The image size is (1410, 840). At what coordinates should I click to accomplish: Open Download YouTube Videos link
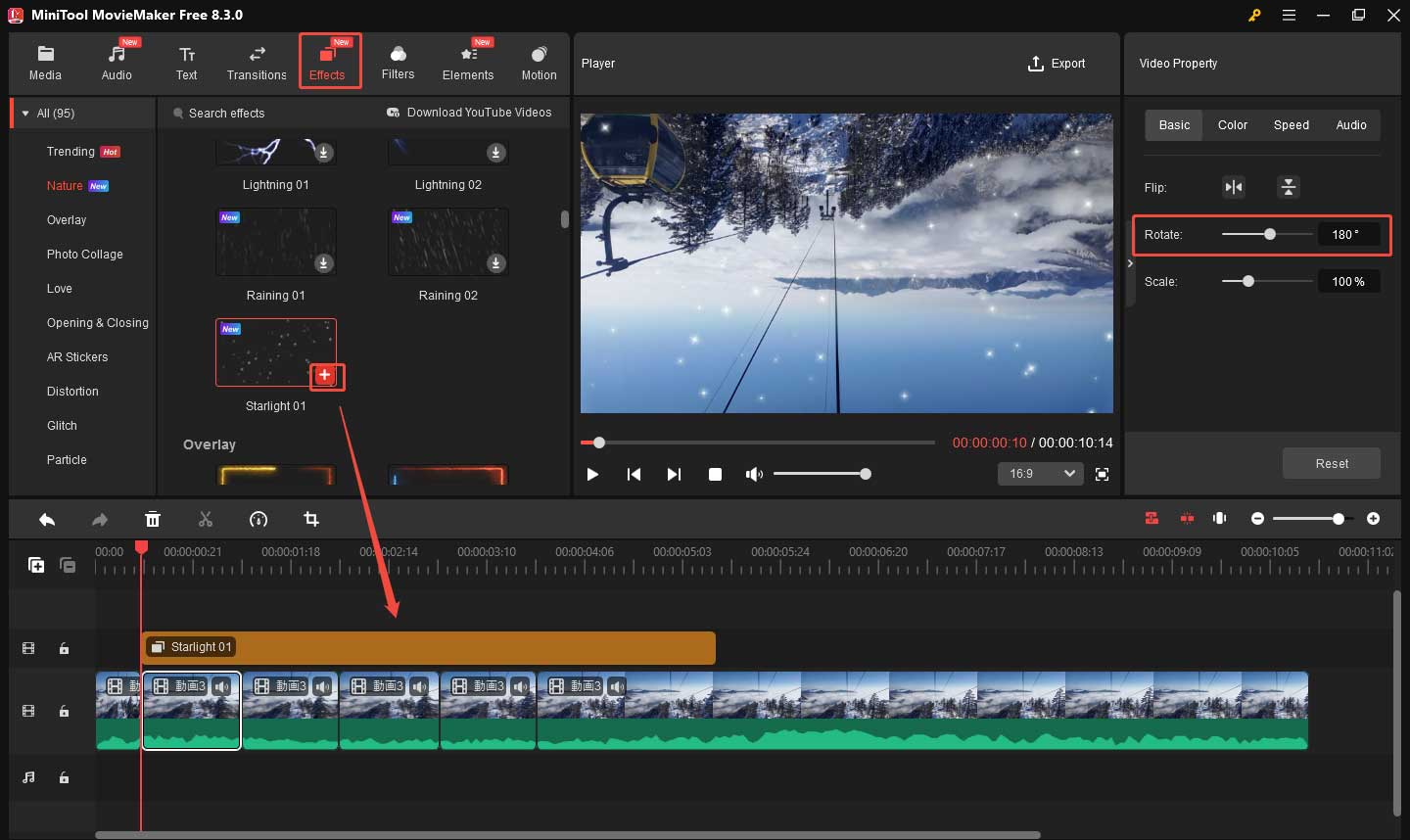(470, 113)
